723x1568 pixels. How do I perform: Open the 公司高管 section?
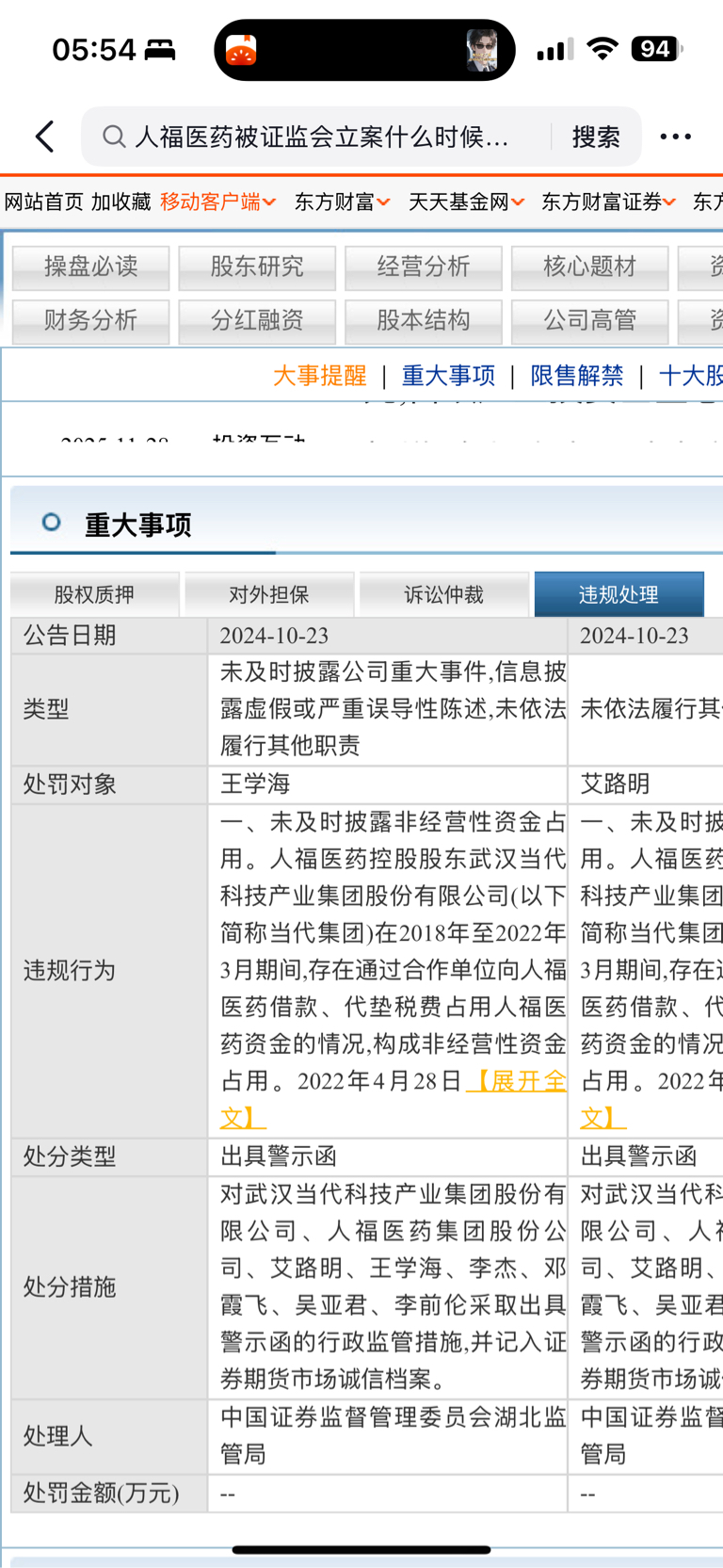(590, 321)
